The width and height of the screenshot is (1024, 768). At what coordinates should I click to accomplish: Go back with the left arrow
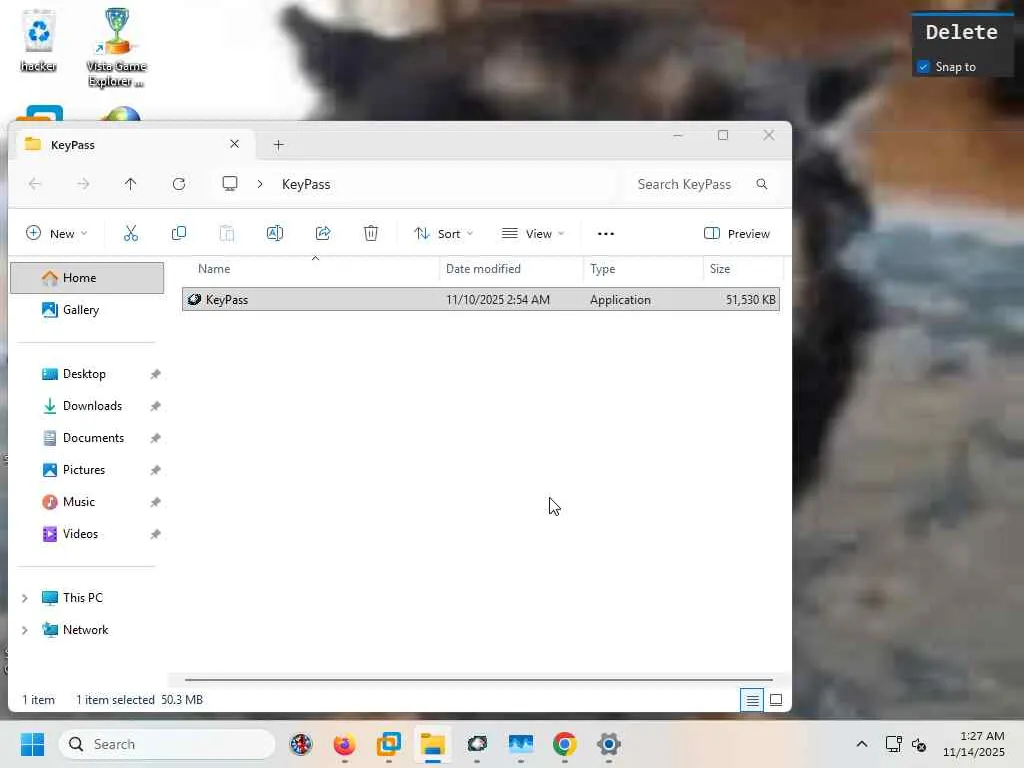(35, 184)
